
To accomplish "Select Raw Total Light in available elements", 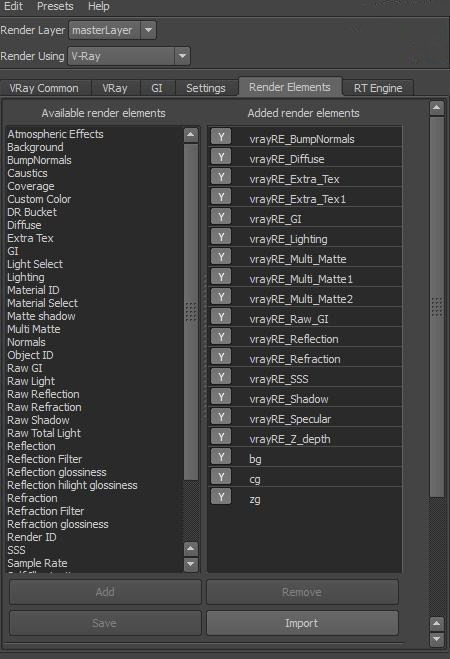I will tap(44, 433).
